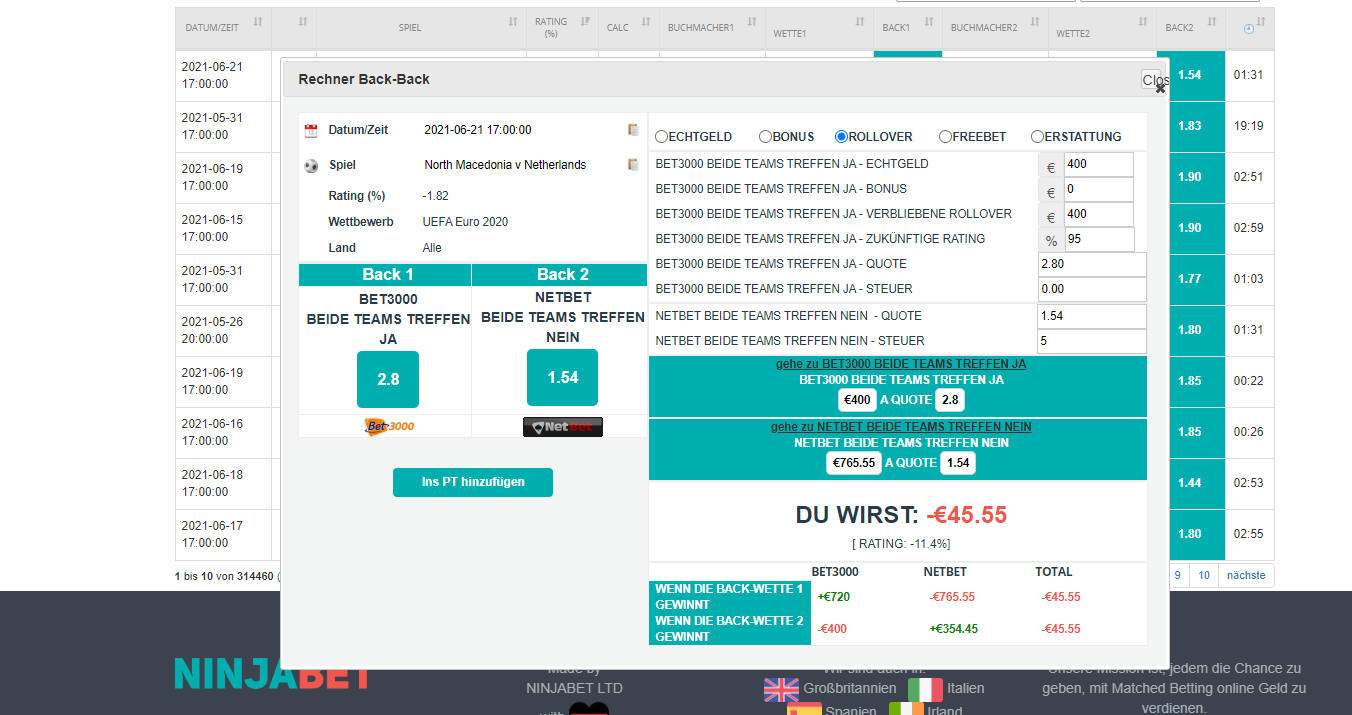This screenshot has height=715, width=1352.
Task: Edit the ZUKÜNFTIGE RATING field showing 95
Action: click(x=1099, y=240)
